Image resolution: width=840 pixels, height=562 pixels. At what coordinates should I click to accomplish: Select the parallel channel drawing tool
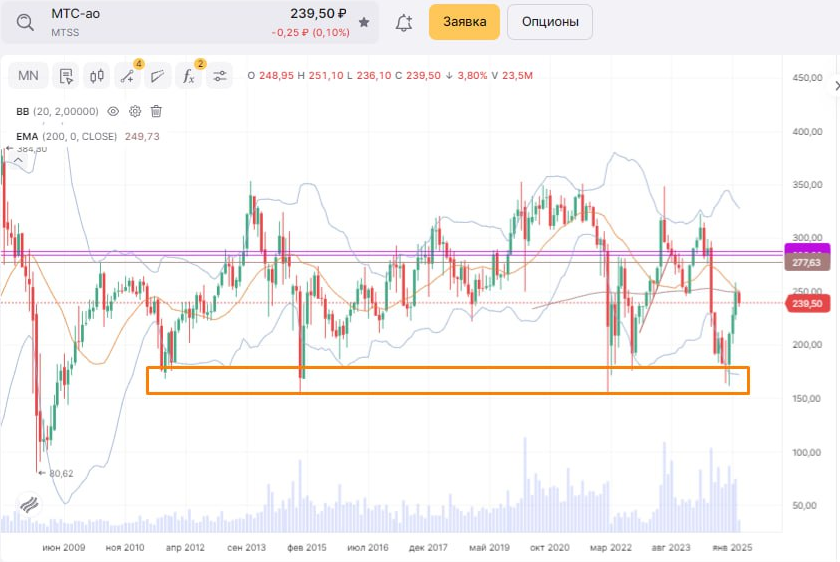(157, 76)
